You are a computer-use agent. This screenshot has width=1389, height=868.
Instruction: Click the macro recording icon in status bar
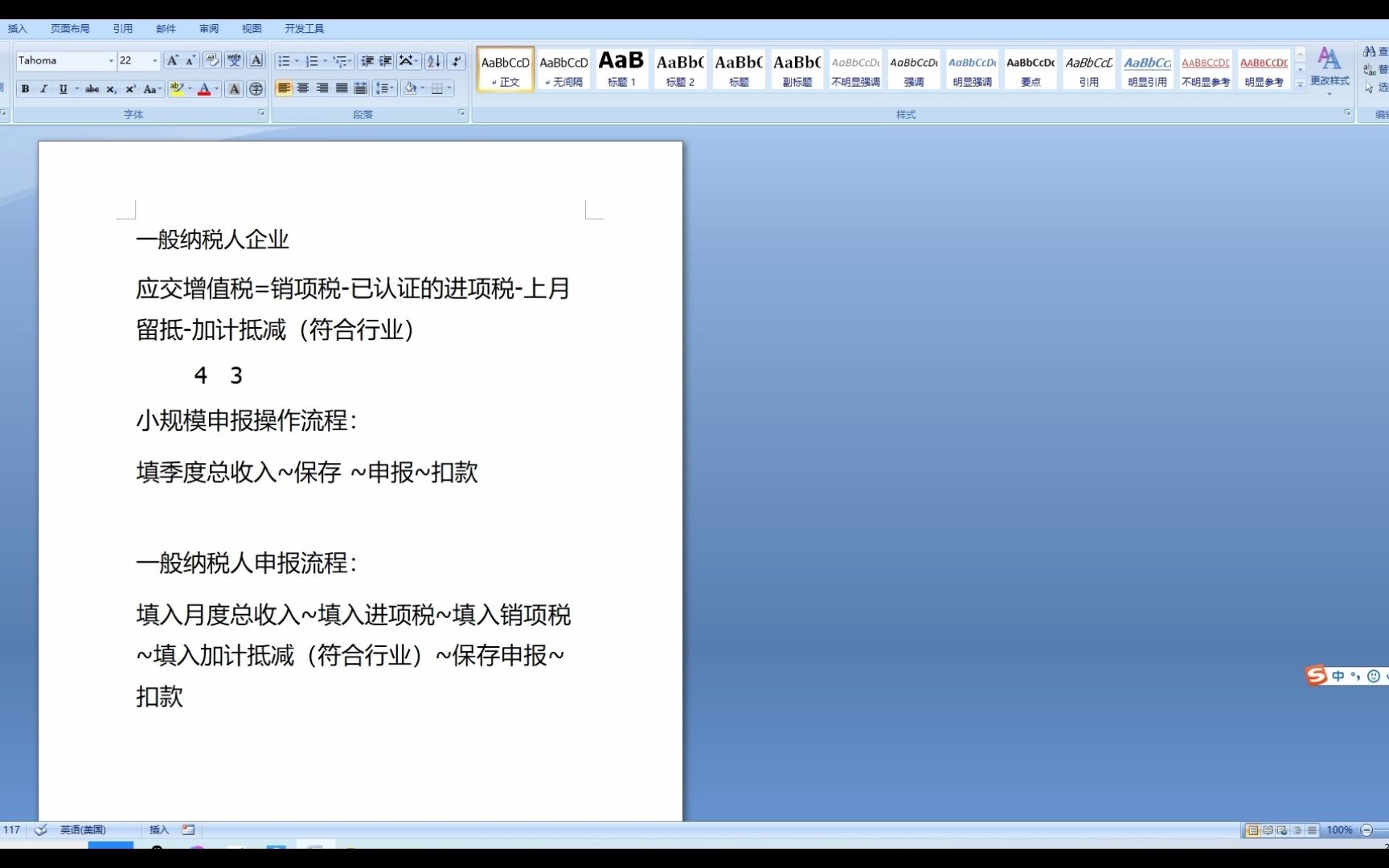tap(188, 830)
